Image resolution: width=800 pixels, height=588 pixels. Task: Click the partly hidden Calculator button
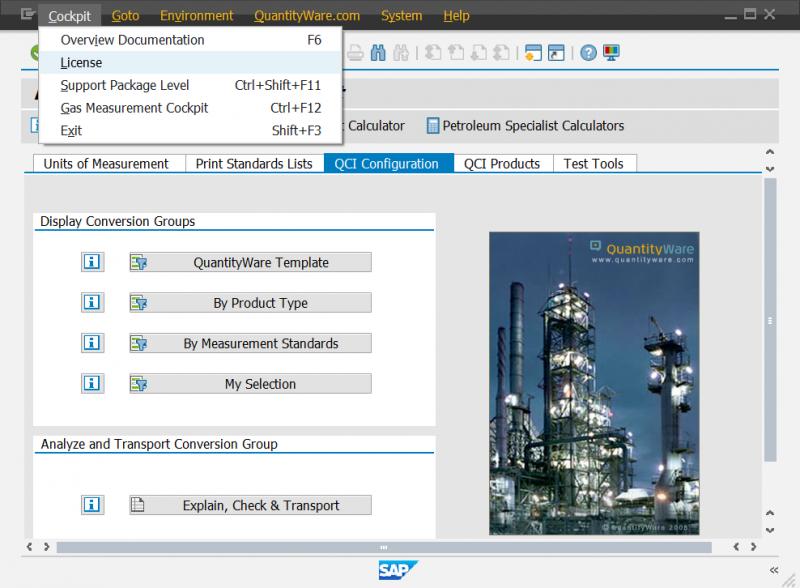pyautogui.click(x=375, y=126)
